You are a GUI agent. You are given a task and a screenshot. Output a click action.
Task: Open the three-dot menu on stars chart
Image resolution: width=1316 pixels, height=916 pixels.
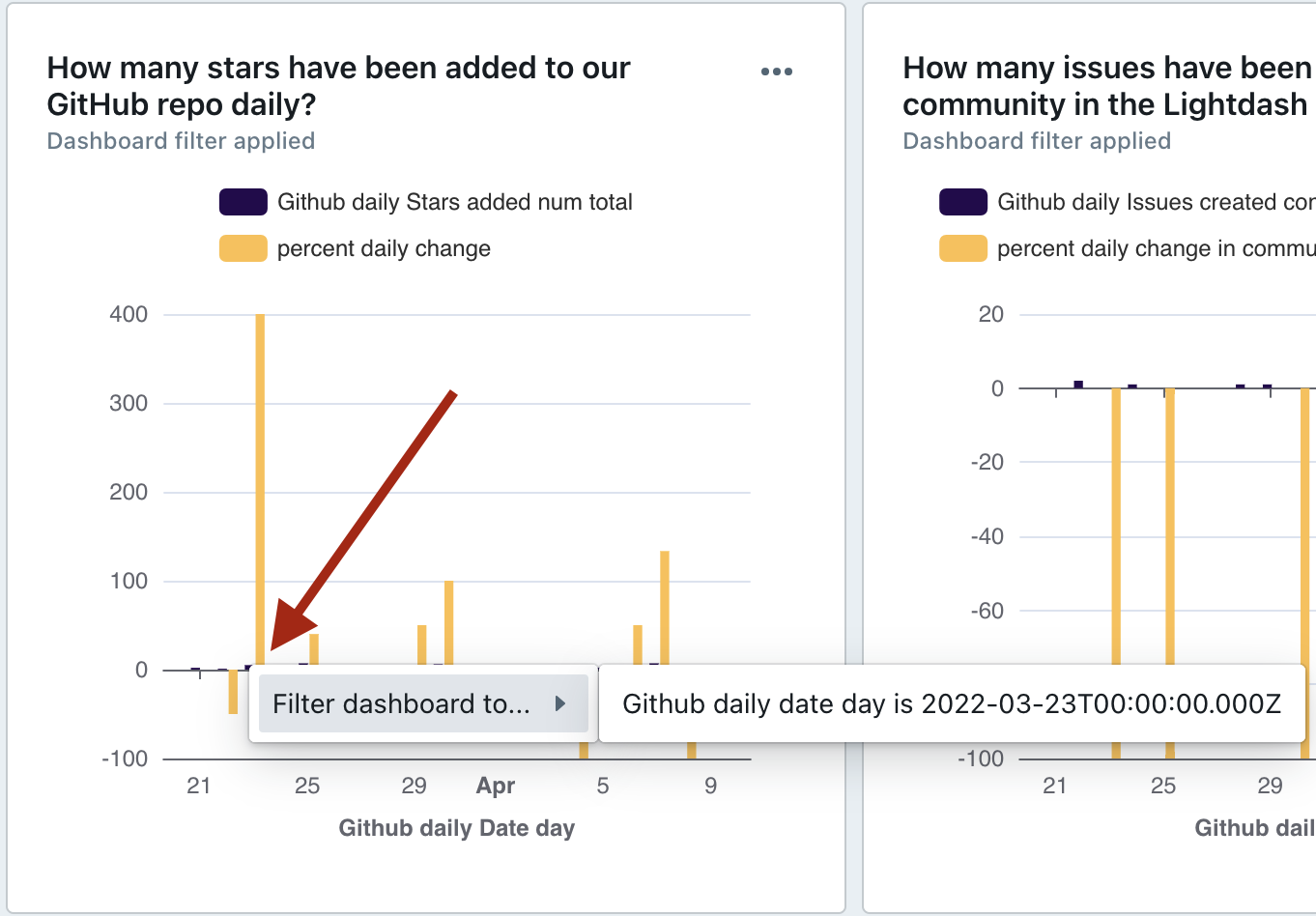776,72
